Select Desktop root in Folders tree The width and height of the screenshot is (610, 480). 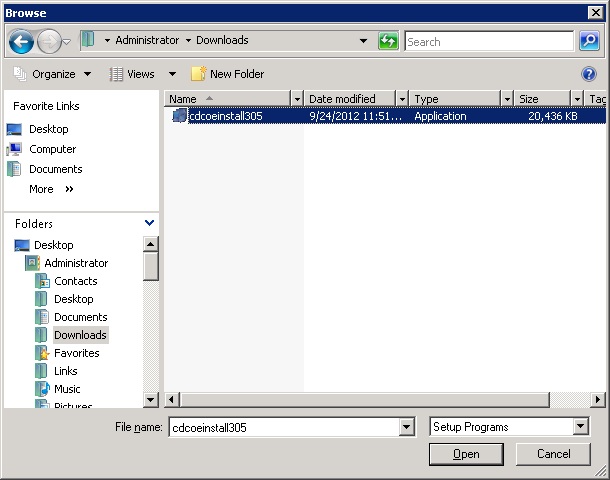click(x=44, y=245)
